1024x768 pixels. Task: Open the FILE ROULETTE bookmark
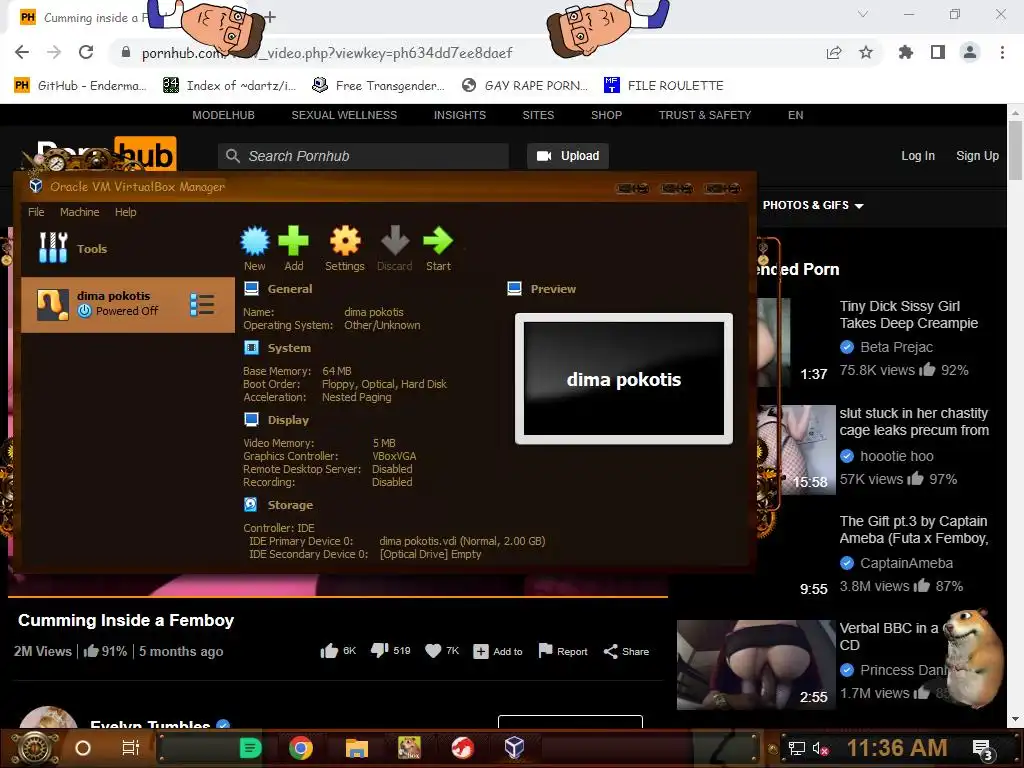664,86
